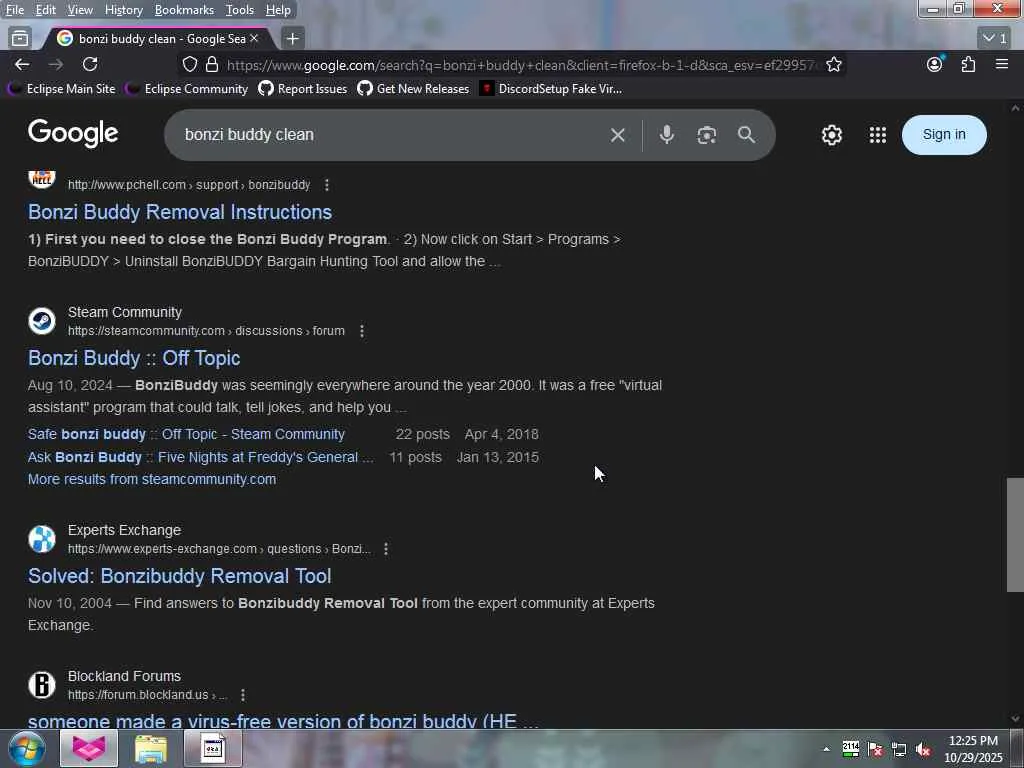The height and width of the screenshot is (768, 1024).
Task: Open the third taskbar application icon
Action: click(x=213, y=749)
